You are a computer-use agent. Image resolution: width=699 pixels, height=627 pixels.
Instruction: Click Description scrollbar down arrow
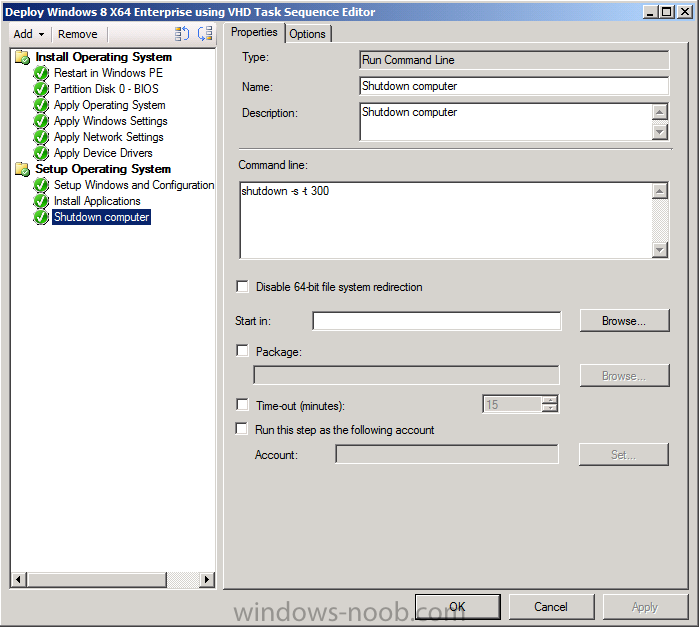(660, 132)
